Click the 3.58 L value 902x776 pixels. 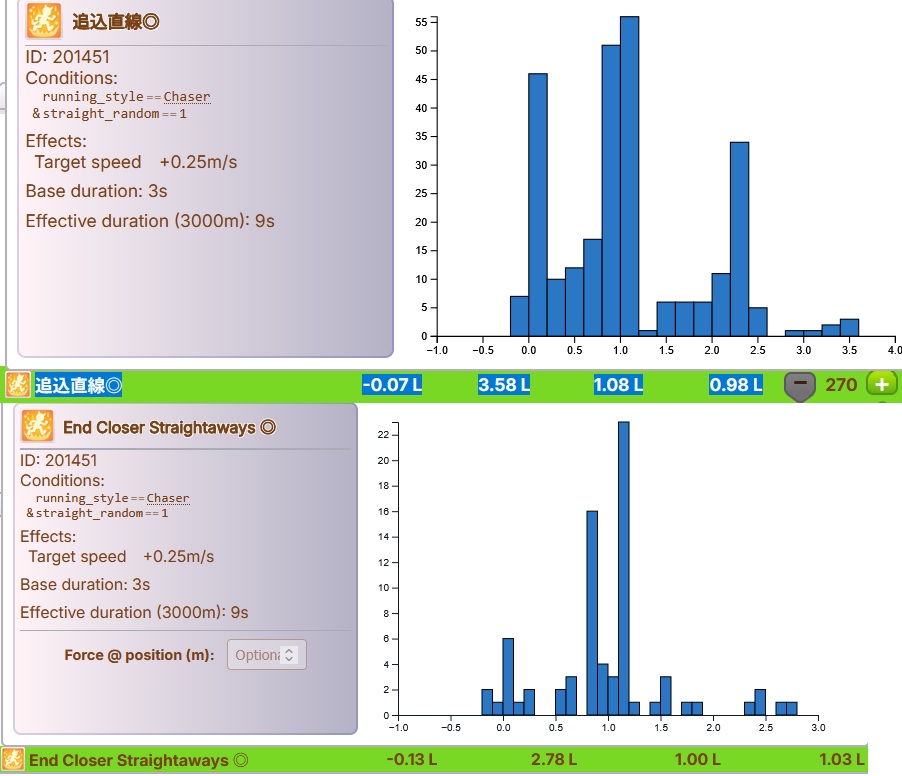coord(504,384)
